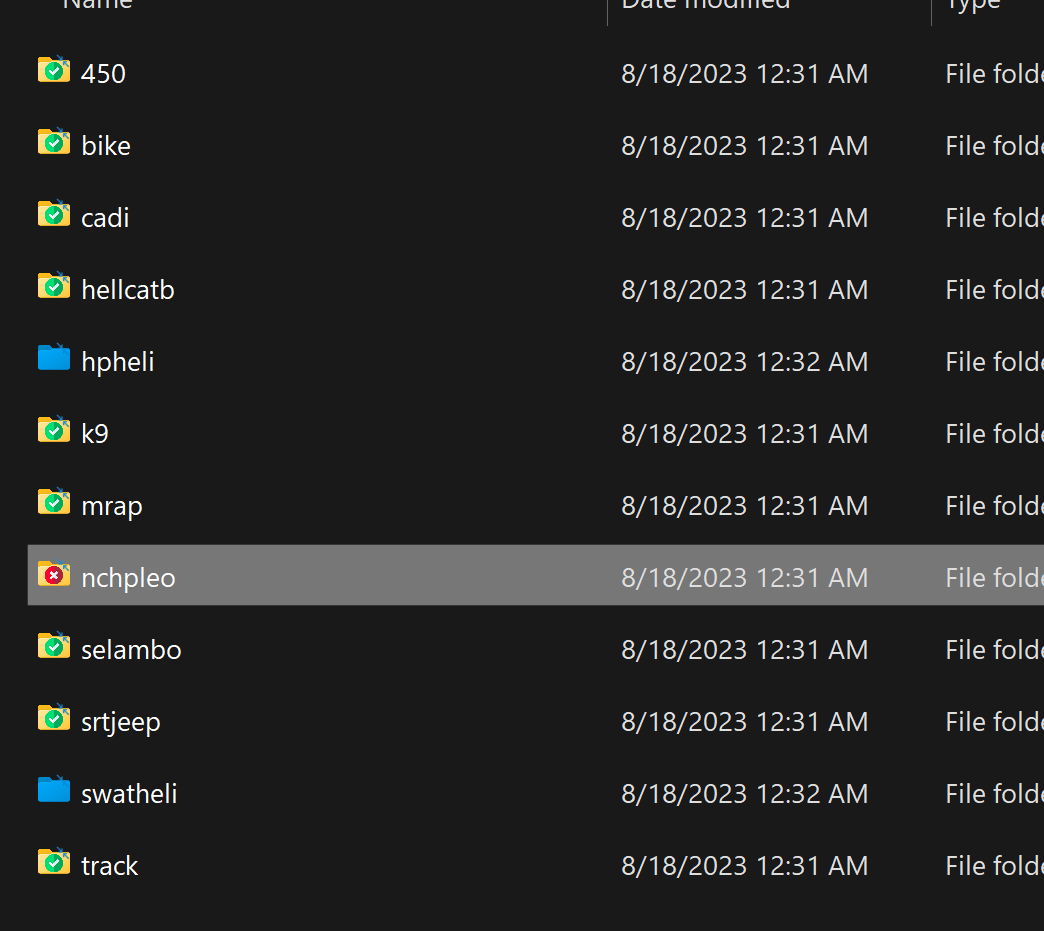Click the date modified of hpheli

[x=744, y=362]
